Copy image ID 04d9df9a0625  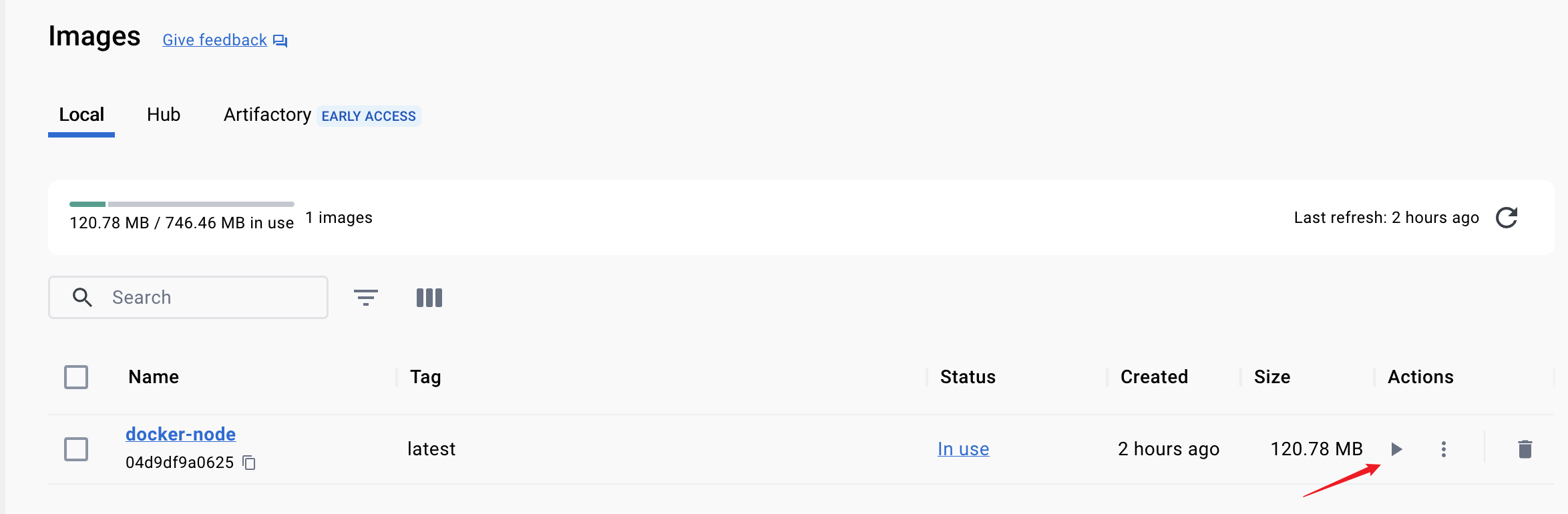click(x=249, y=463)
